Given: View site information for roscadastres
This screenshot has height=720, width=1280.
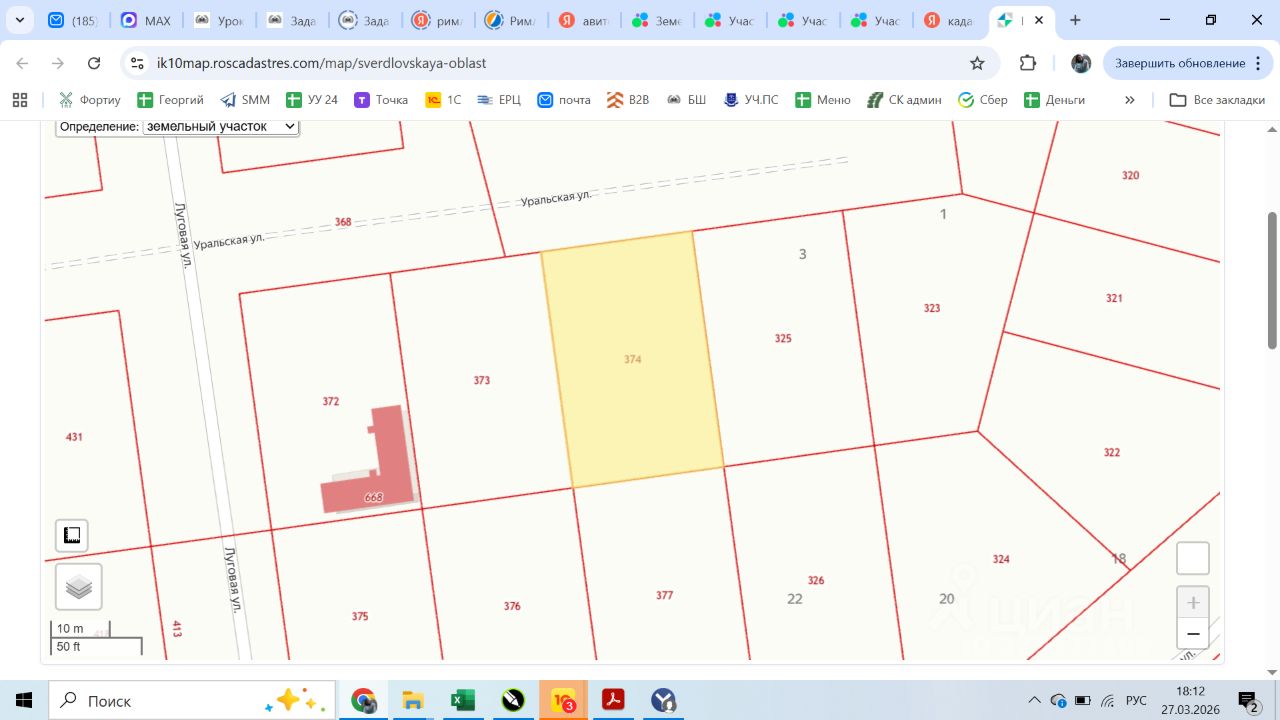Looking at the screenshot, I should [x=138, y=63].
